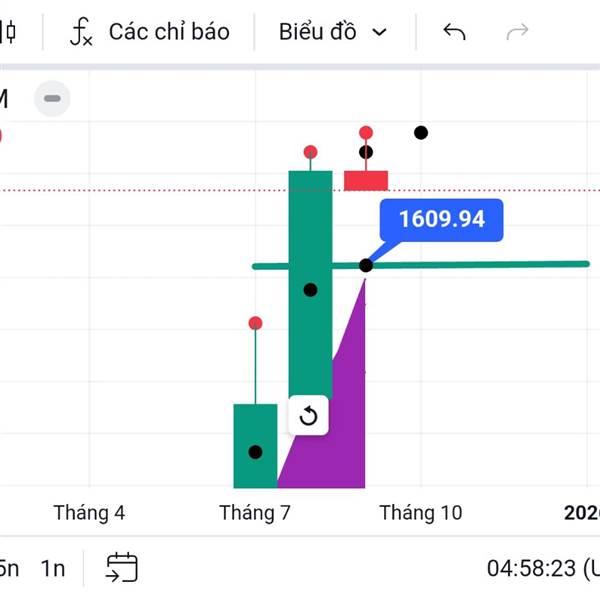Click the Tháng 10 time axis label
The width and height of the screenshot is (600, 600).
421,513
